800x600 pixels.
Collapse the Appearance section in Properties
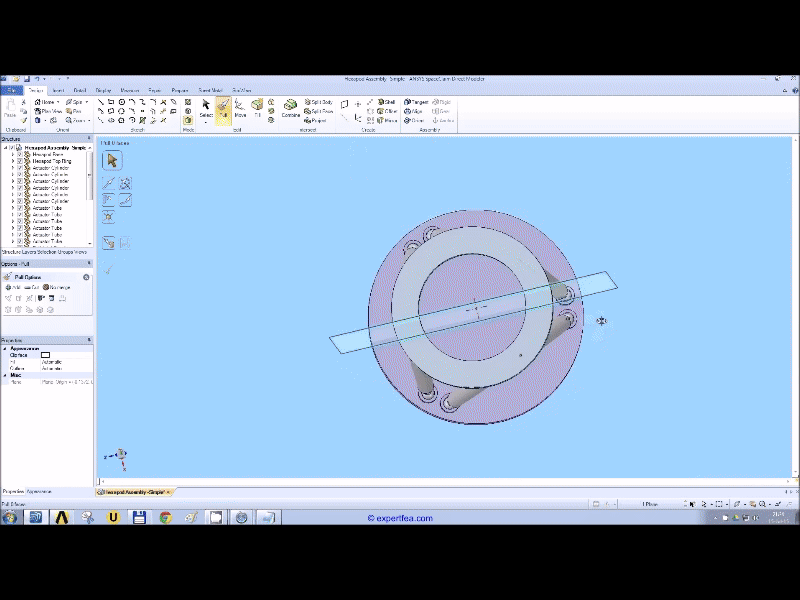point(7,348)
